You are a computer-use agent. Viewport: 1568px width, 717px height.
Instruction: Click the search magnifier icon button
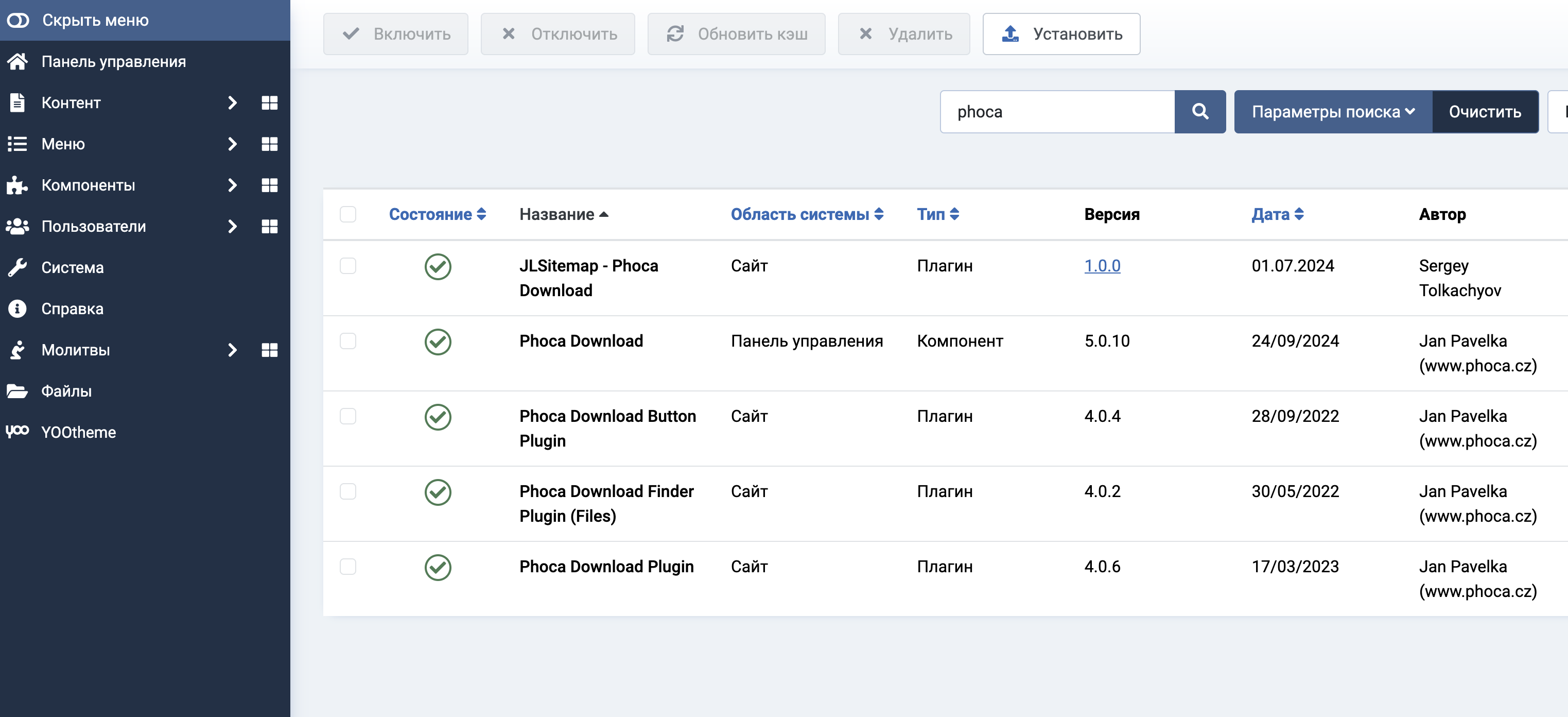(1200, 111)
